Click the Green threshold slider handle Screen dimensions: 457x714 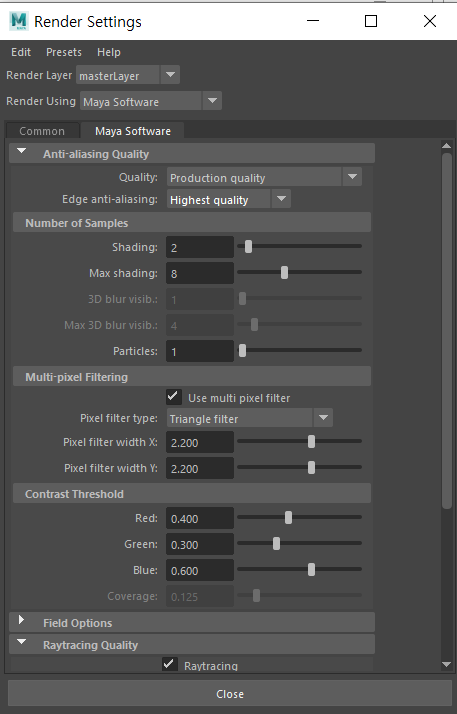coord(276,543)
